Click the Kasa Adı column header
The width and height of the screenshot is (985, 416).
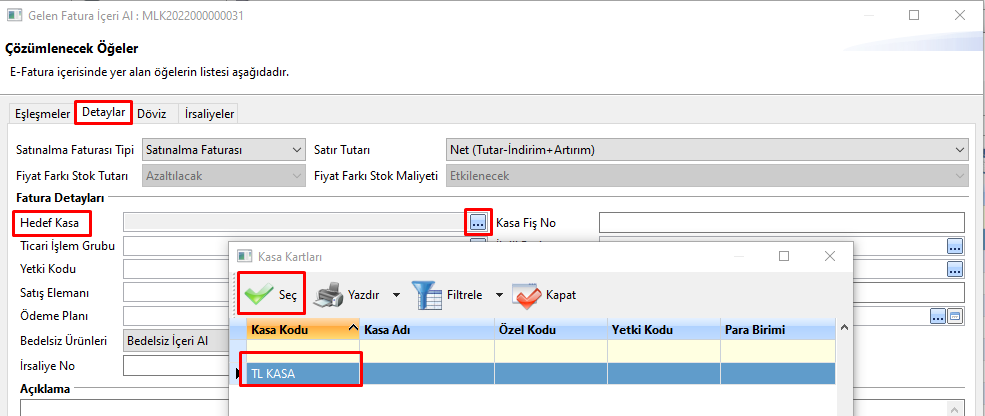click(x=427, y=330)
